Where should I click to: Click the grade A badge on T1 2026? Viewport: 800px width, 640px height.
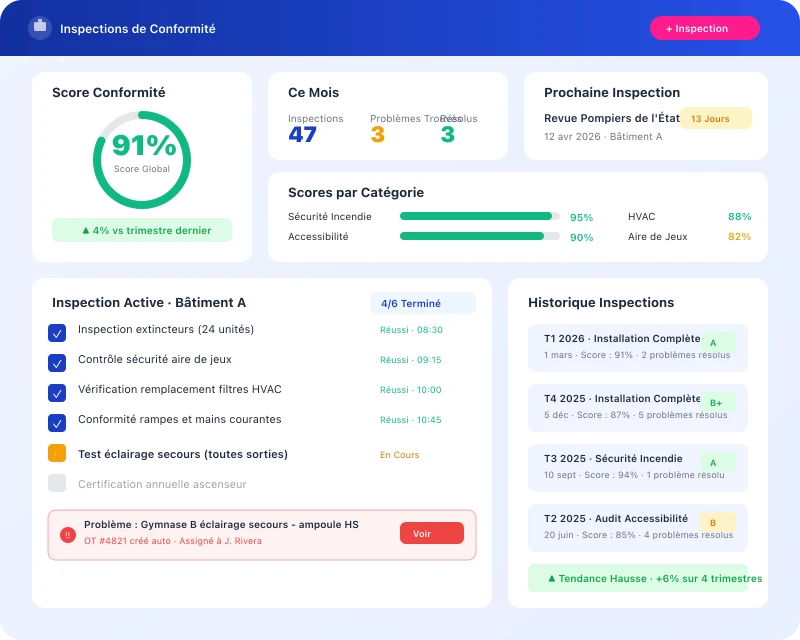coord(714,341)
